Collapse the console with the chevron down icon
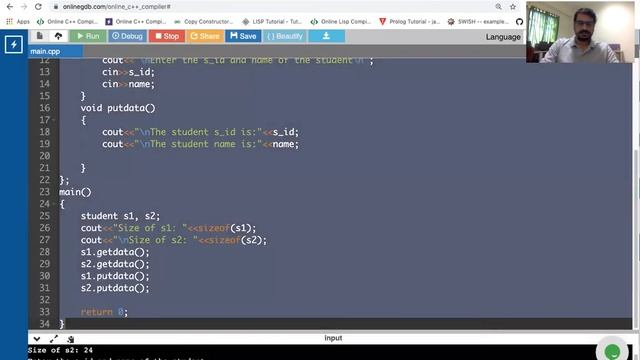640x360 pixels. point(37,339)
